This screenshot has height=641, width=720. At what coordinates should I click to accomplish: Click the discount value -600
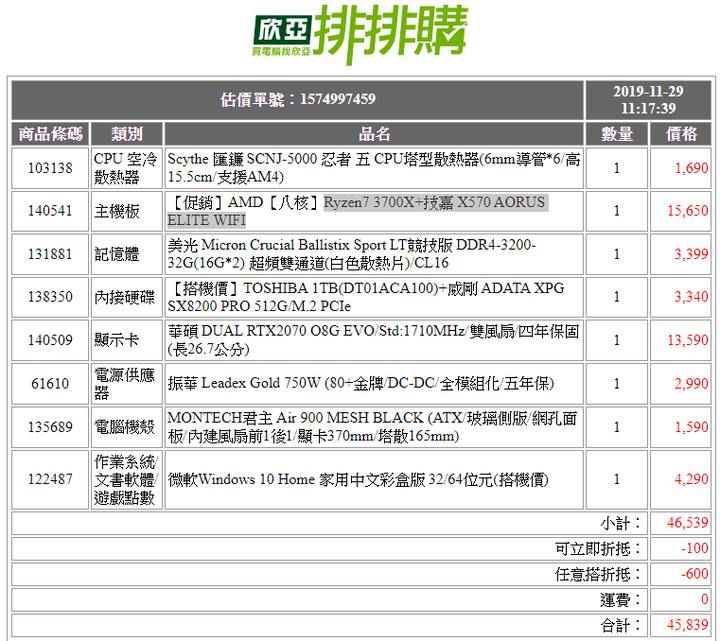(x=695, y=574)
